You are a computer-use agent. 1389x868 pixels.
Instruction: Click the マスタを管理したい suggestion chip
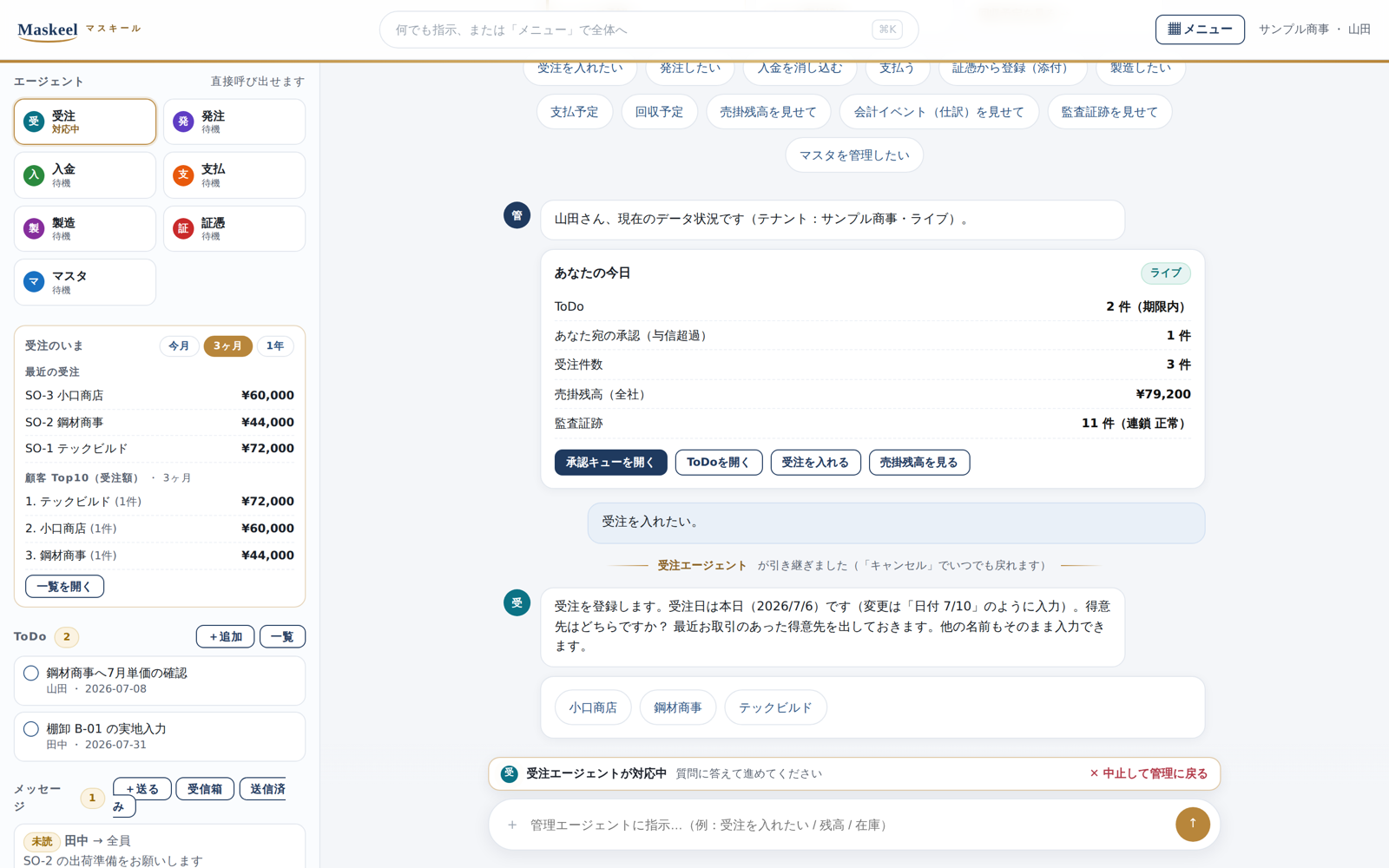click(x=854, y=155)
